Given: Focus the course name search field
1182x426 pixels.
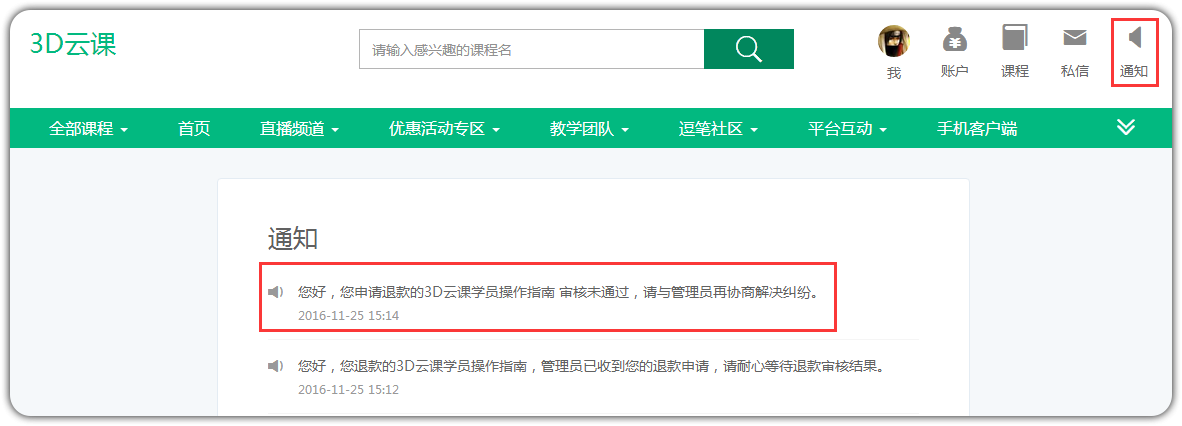Looking at the screenshot, I should point(531,50).
